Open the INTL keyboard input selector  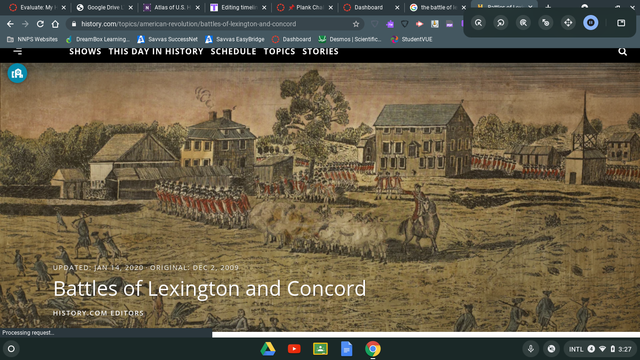576,349
